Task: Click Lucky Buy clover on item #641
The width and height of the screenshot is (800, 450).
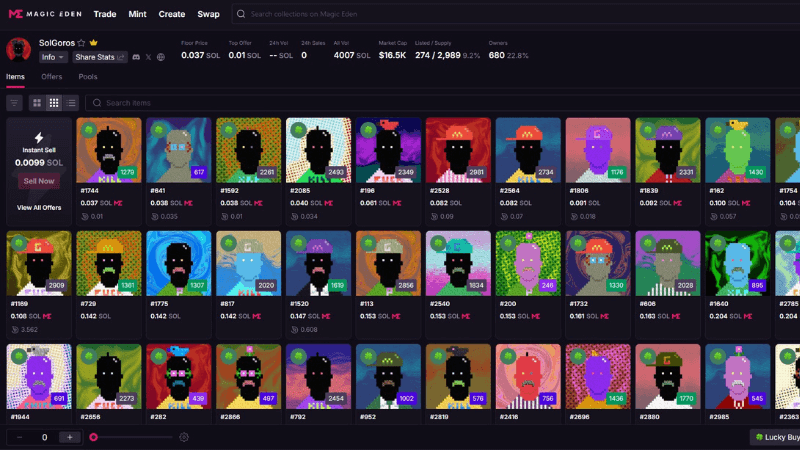Action: 159,130
